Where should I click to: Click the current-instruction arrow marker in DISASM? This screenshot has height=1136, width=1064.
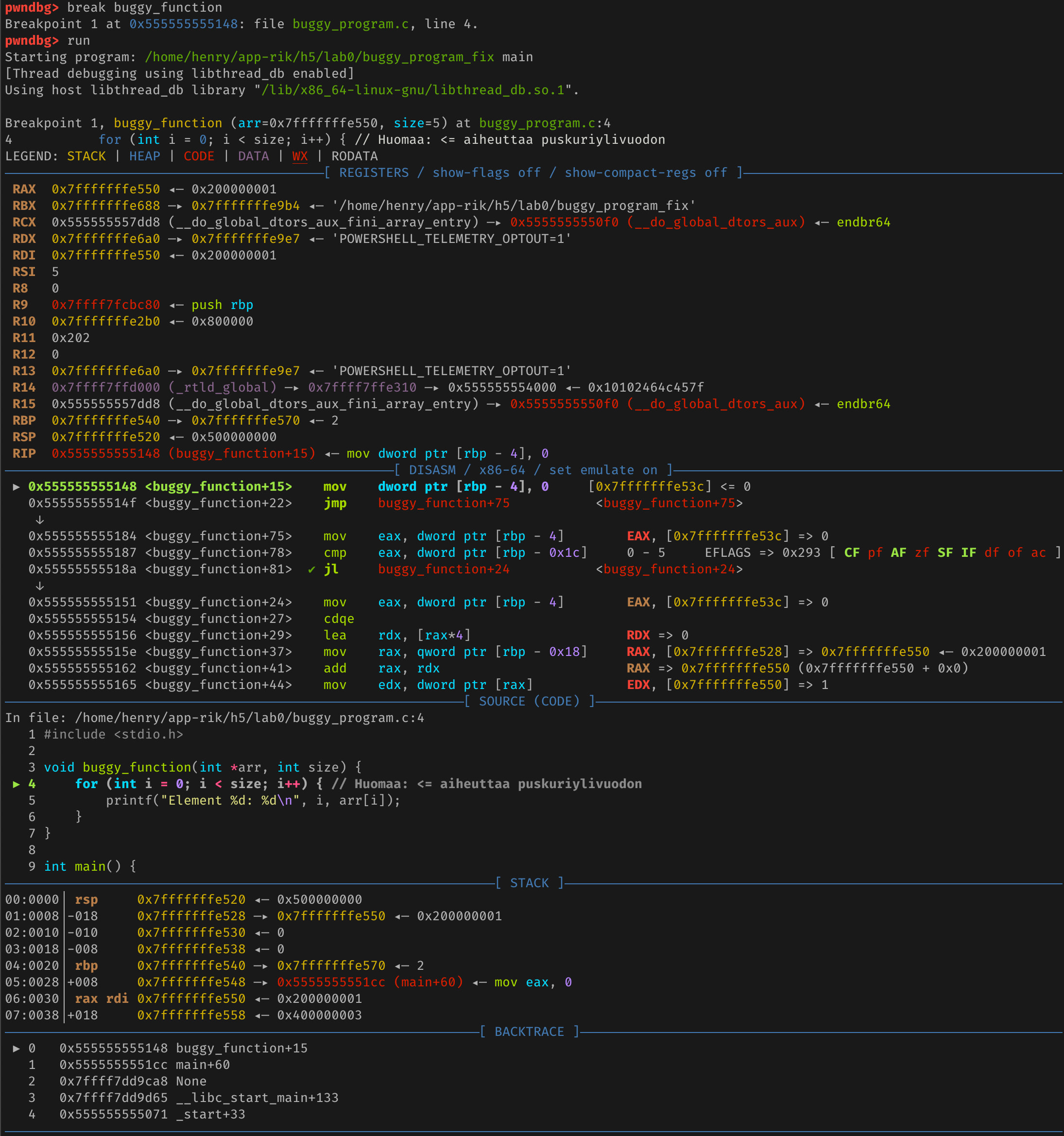[x=17, y=486]
